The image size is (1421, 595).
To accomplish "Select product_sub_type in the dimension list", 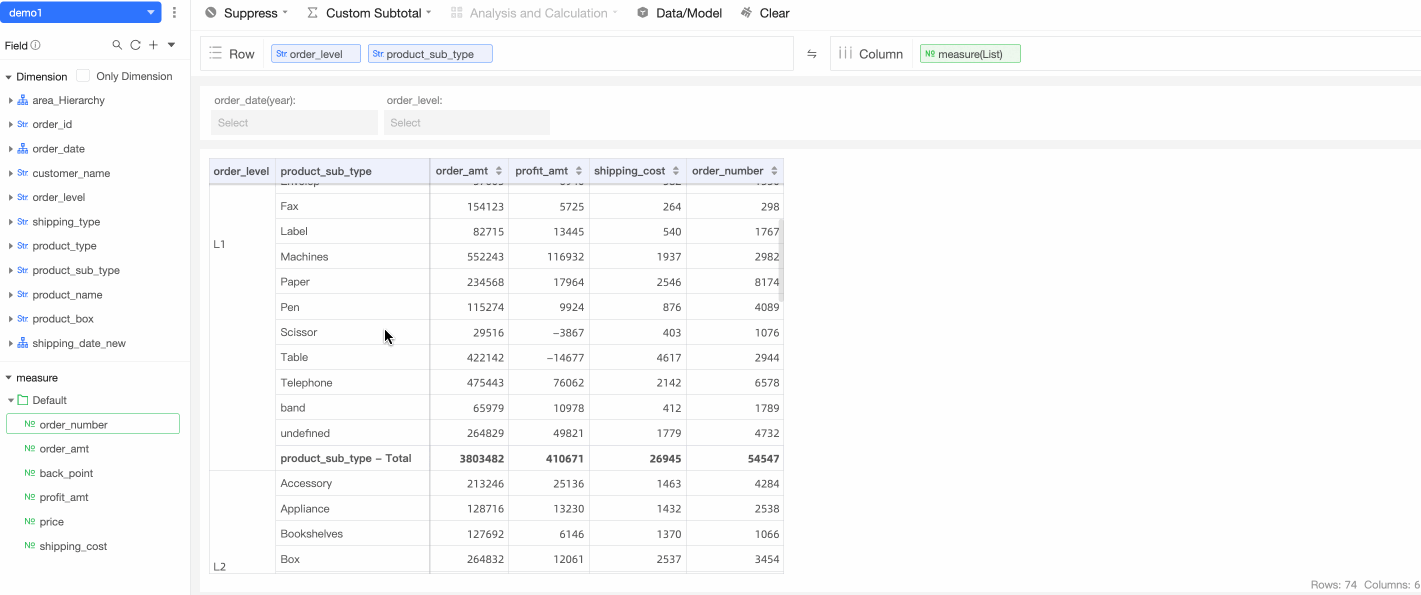I will [x=76, y=270].
